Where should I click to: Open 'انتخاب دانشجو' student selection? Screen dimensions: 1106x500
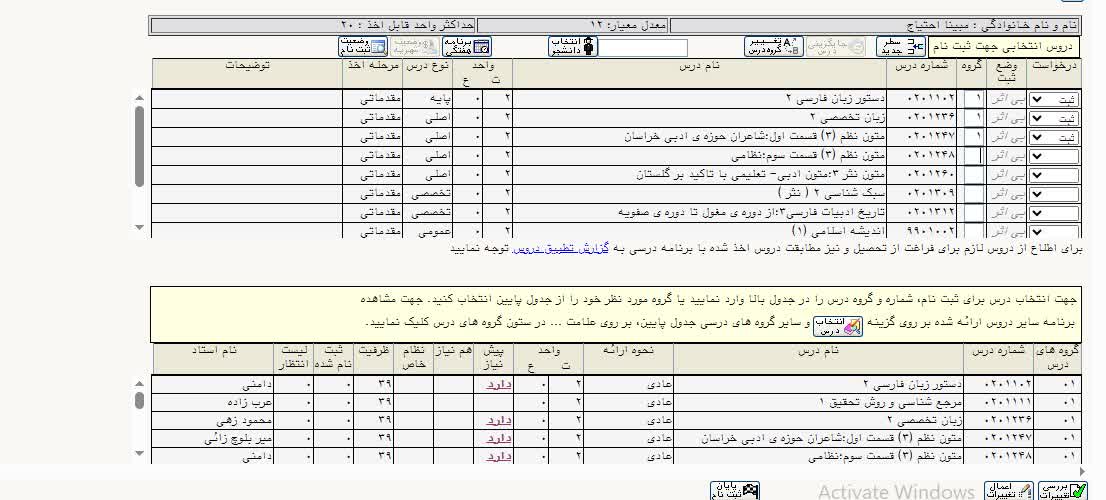pyautogui.click(x=573, y=47)
